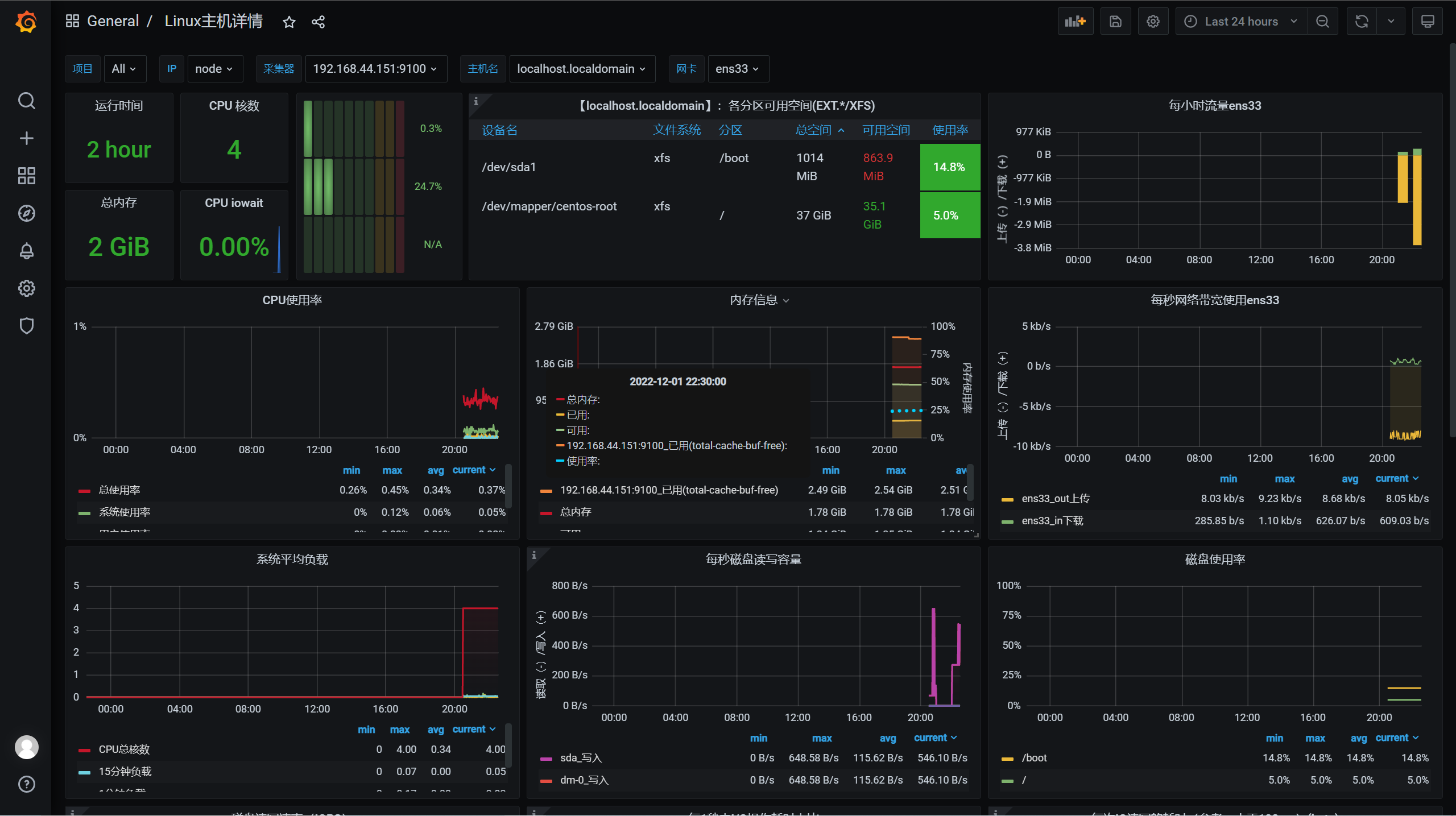Cycle view mode with monitor icon
The image size is (1456, 816).
pyautogui.click(x=1428, y=22)
